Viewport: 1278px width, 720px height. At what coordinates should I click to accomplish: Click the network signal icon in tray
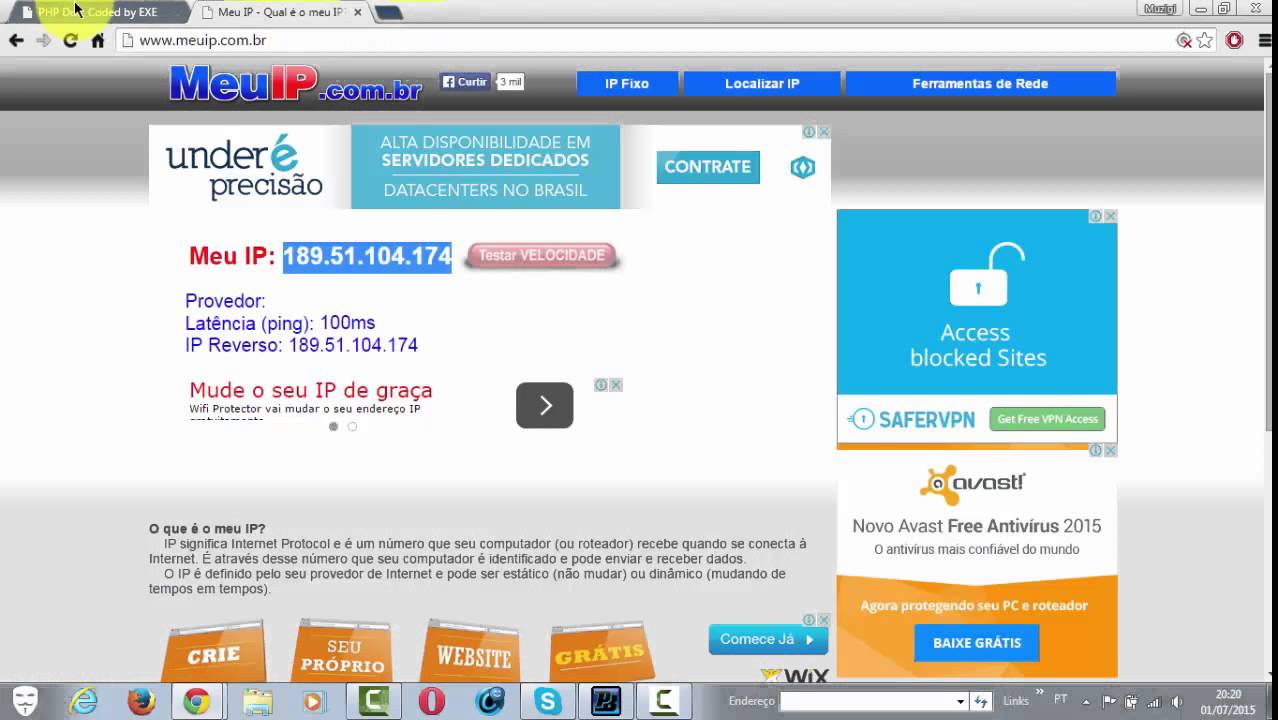click(1153, 701)
